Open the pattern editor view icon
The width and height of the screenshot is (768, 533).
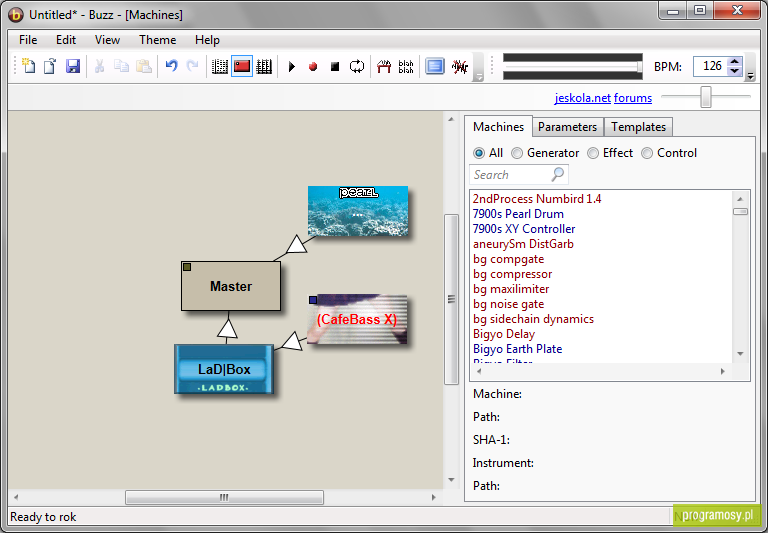[219, 66]
